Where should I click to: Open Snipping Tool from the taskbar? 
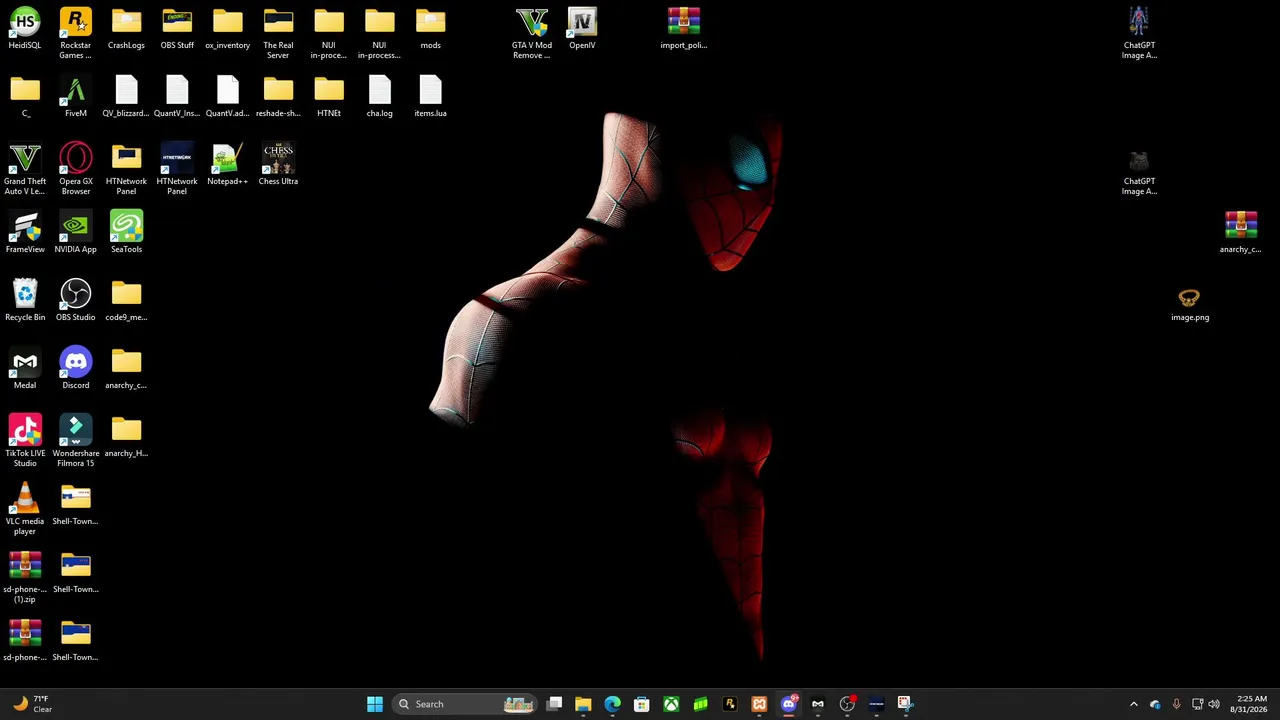[905, 704]
